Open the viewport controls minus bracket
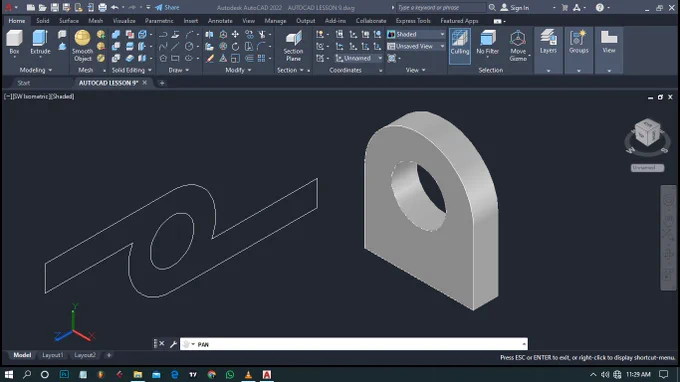 pyautogui.click(x=8, y=96)
